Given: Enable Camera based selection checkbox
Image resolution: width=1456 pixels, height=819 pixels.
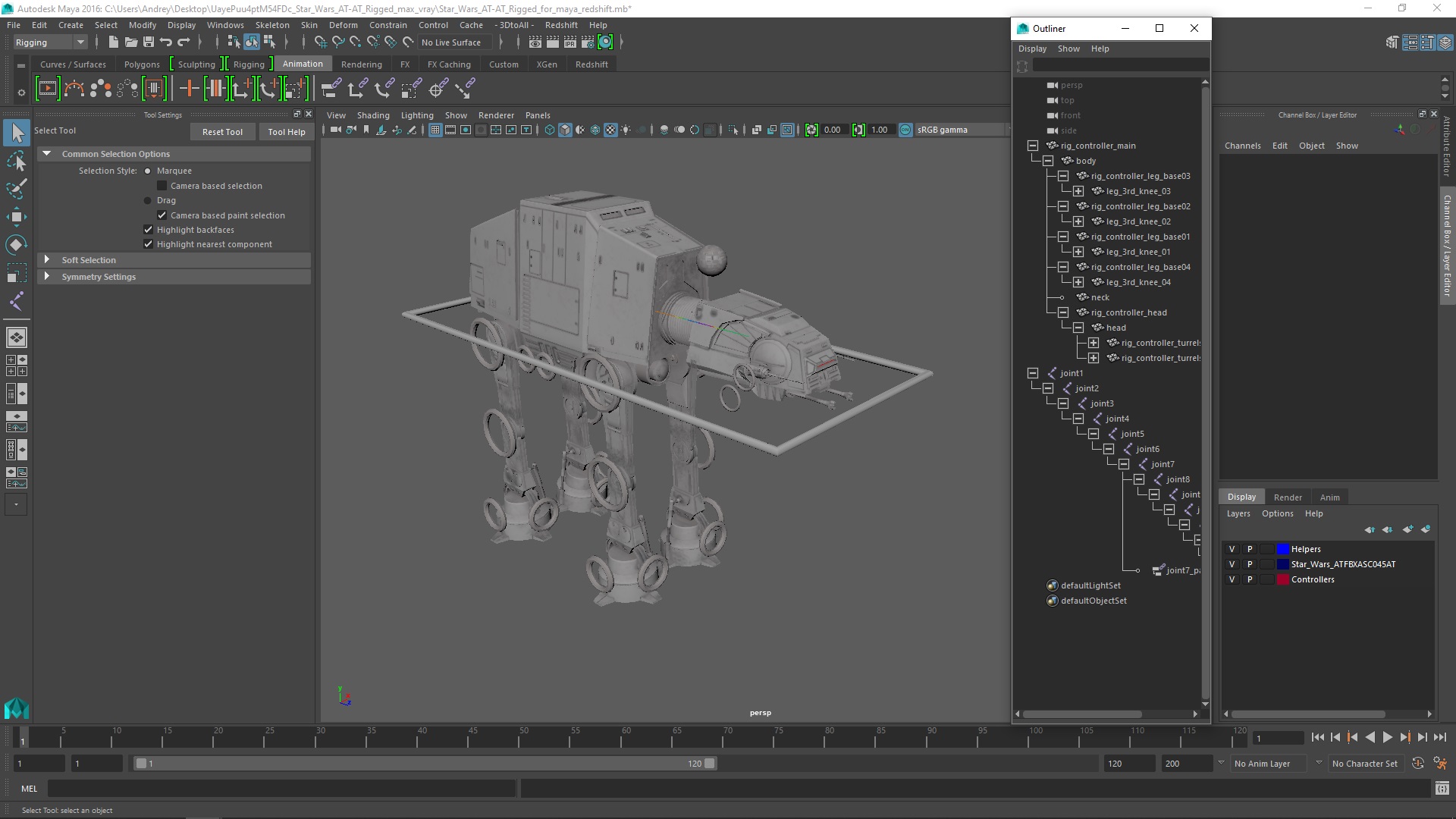Looking at the screenshot, I should click(162, 186).
